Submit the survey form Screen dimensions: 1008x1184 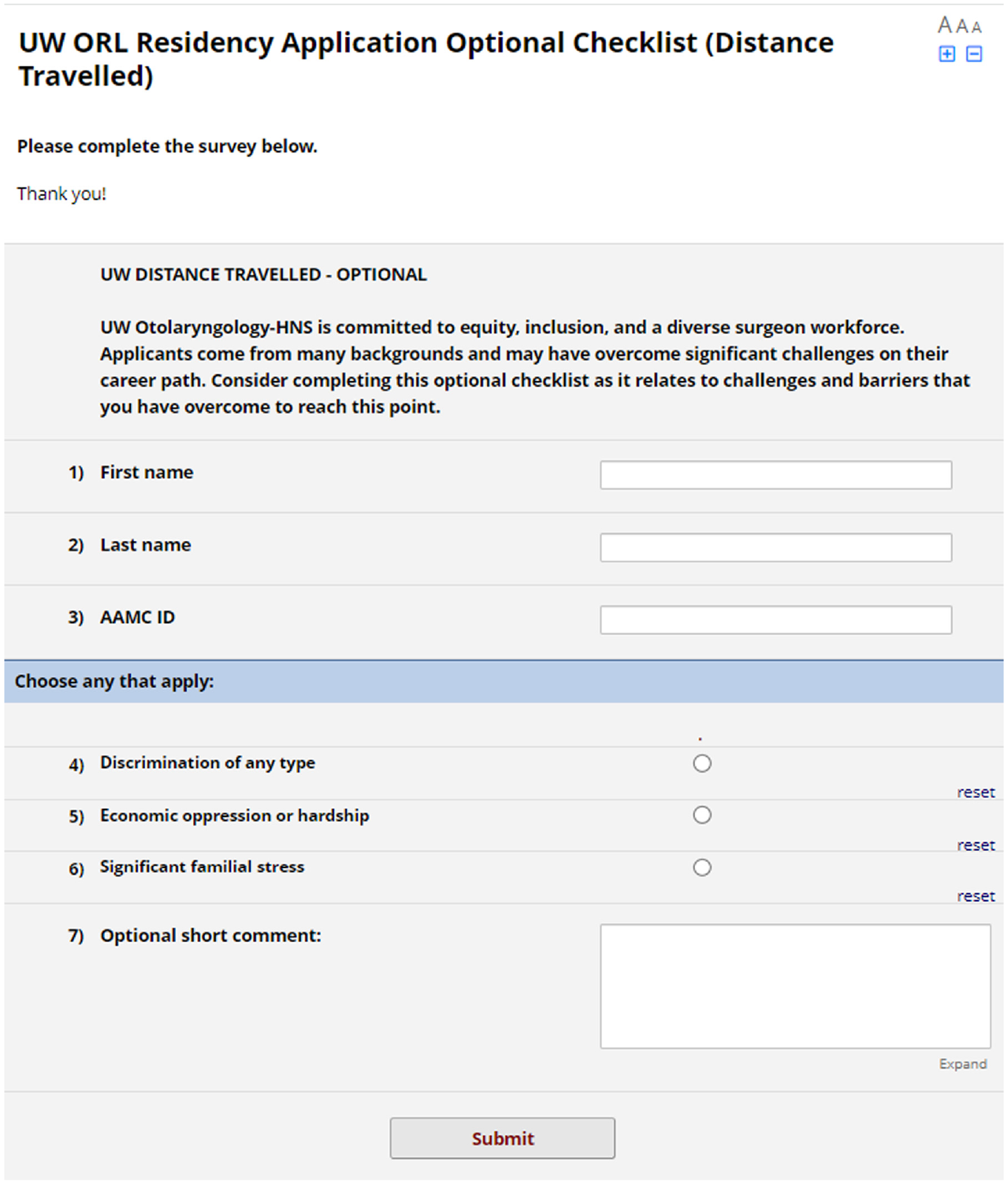click(503, 1138)
